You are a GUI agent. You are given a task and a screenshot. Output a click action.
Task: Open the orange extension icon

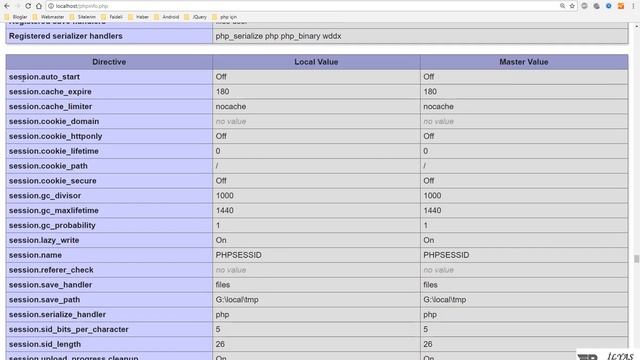(621, 6)
